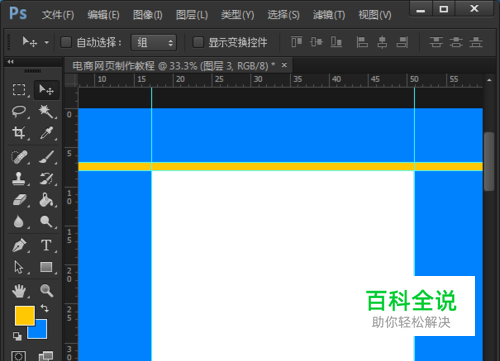Select the Path Selection tool
This screenshot has height=361, width=500.
[19, 267]
